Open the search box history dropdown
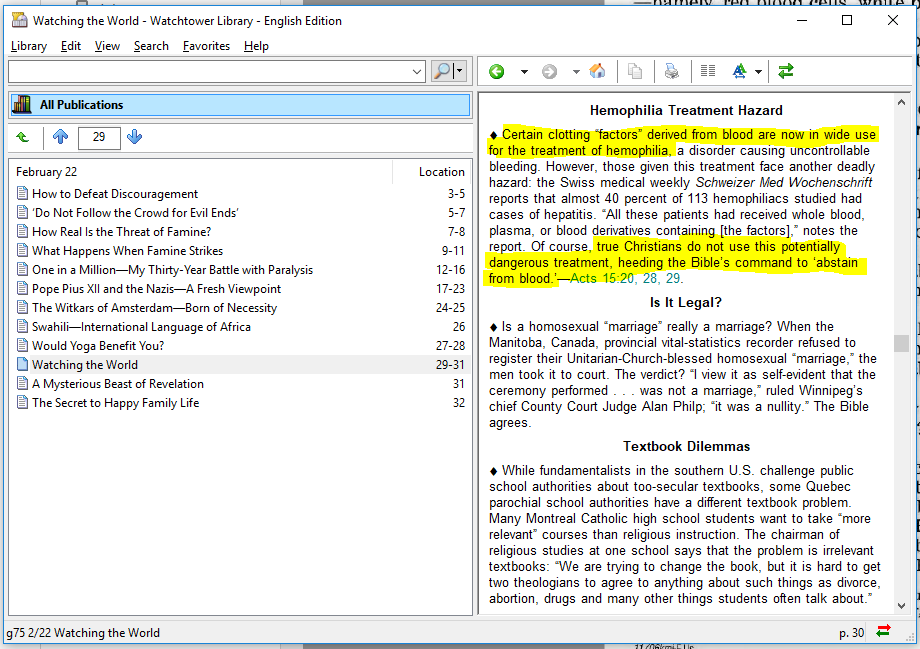 [x=417, y=71]
